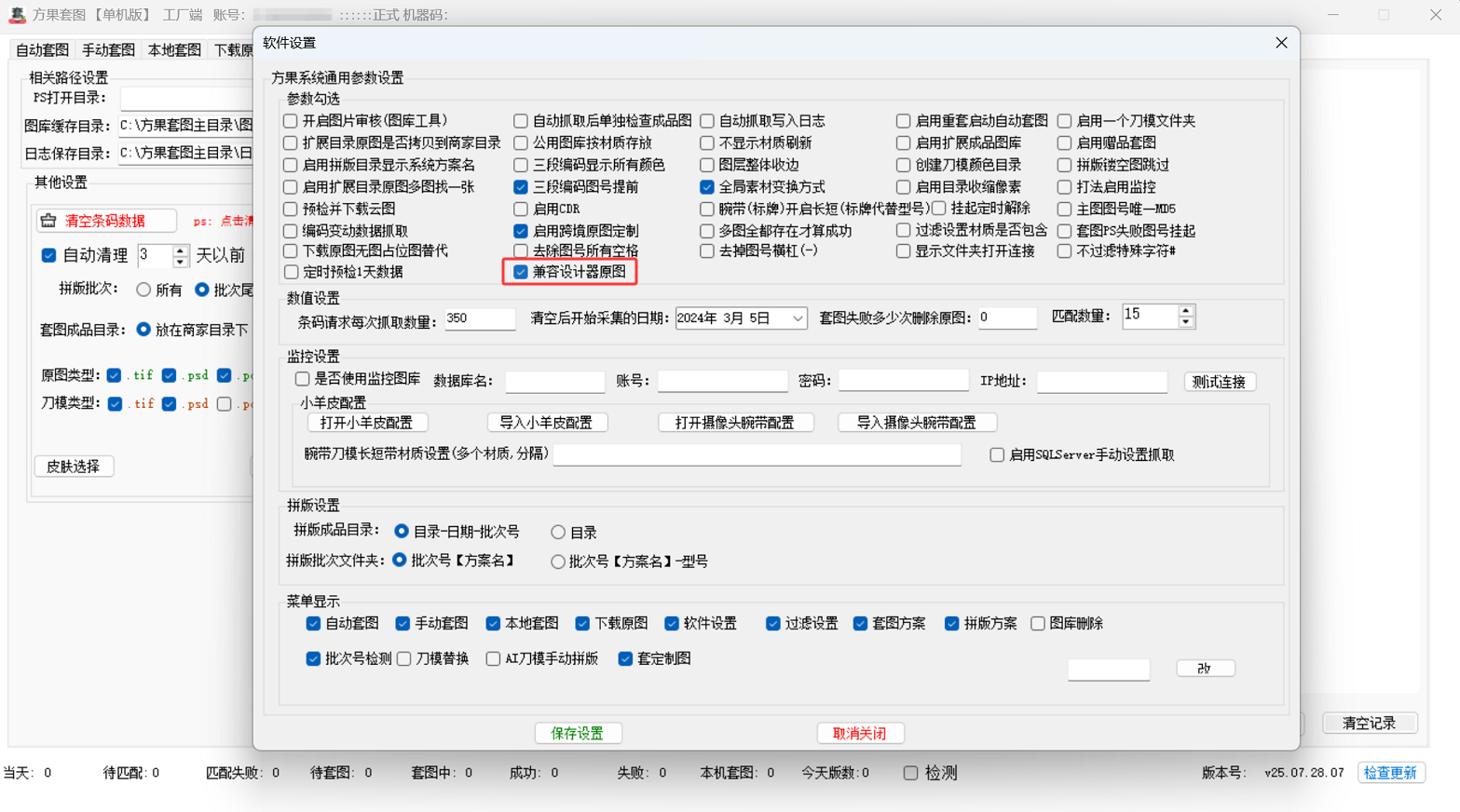Increase the 自动清理 days spinner
This screenshot has height=812, width=1460.
point(180,250)
